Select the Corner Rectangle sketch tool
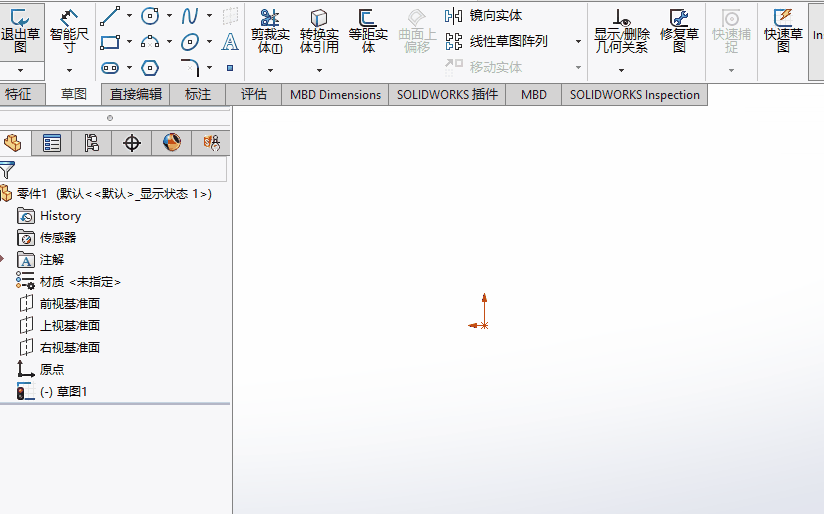Viewport: 824px width, 514px height. click(110, 42)
